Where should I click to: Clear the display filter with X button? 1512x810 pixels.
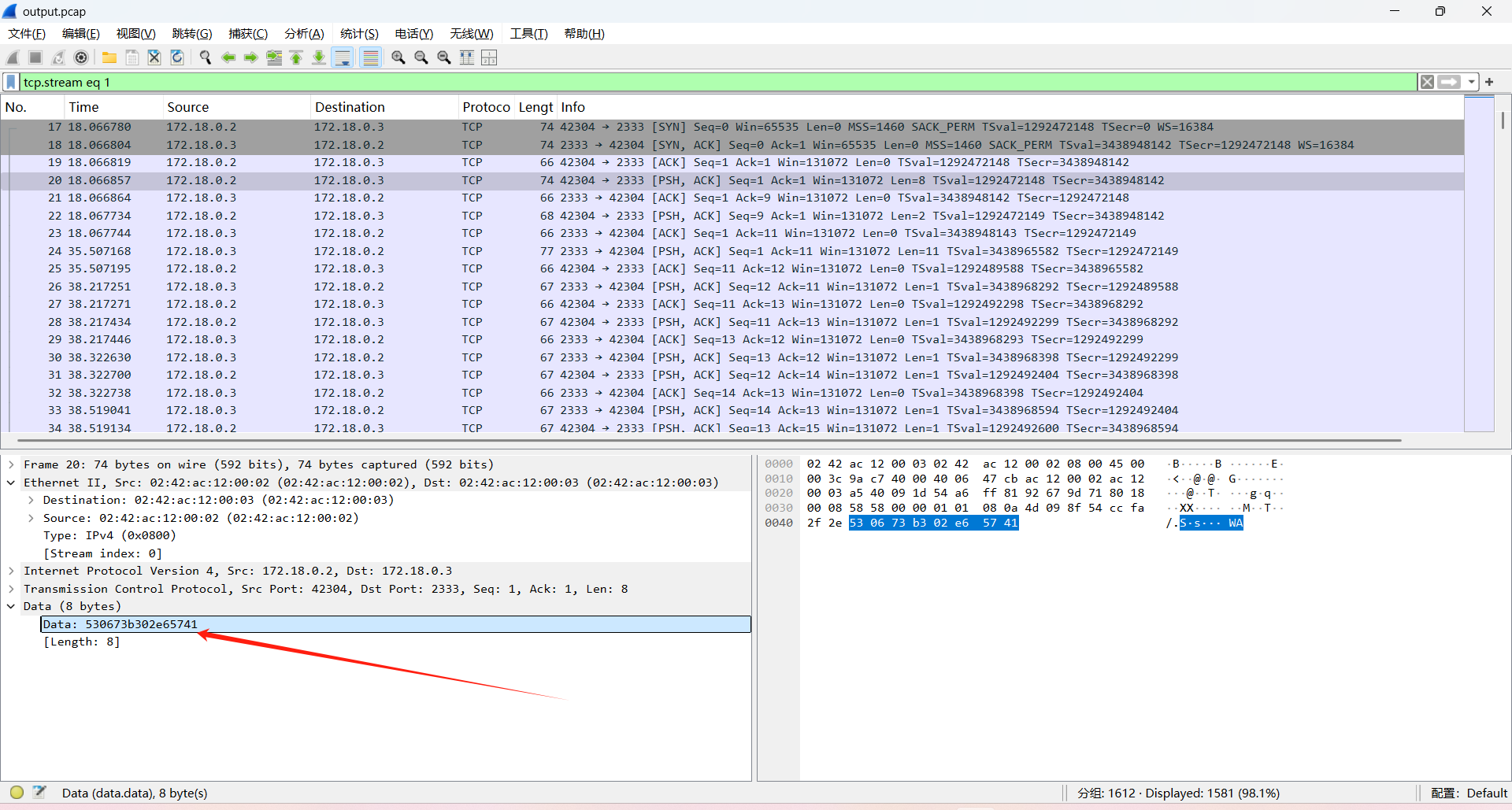(x=1427, y=82)
